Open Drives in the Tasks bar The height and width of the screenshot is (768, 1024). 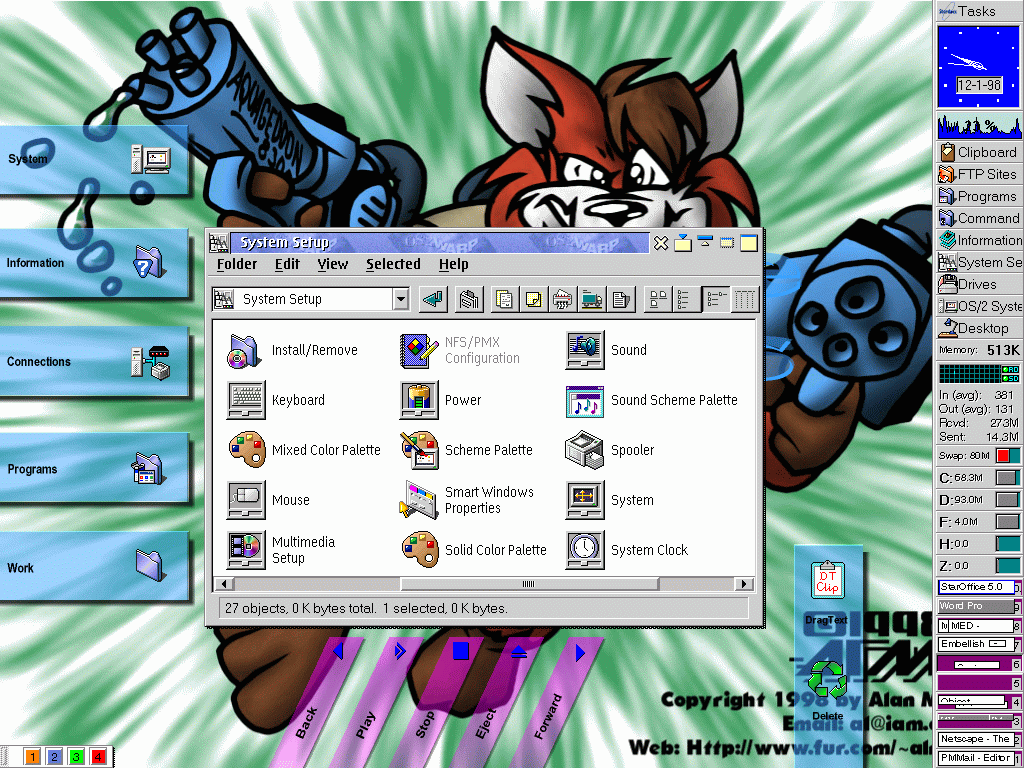point(979,284)
